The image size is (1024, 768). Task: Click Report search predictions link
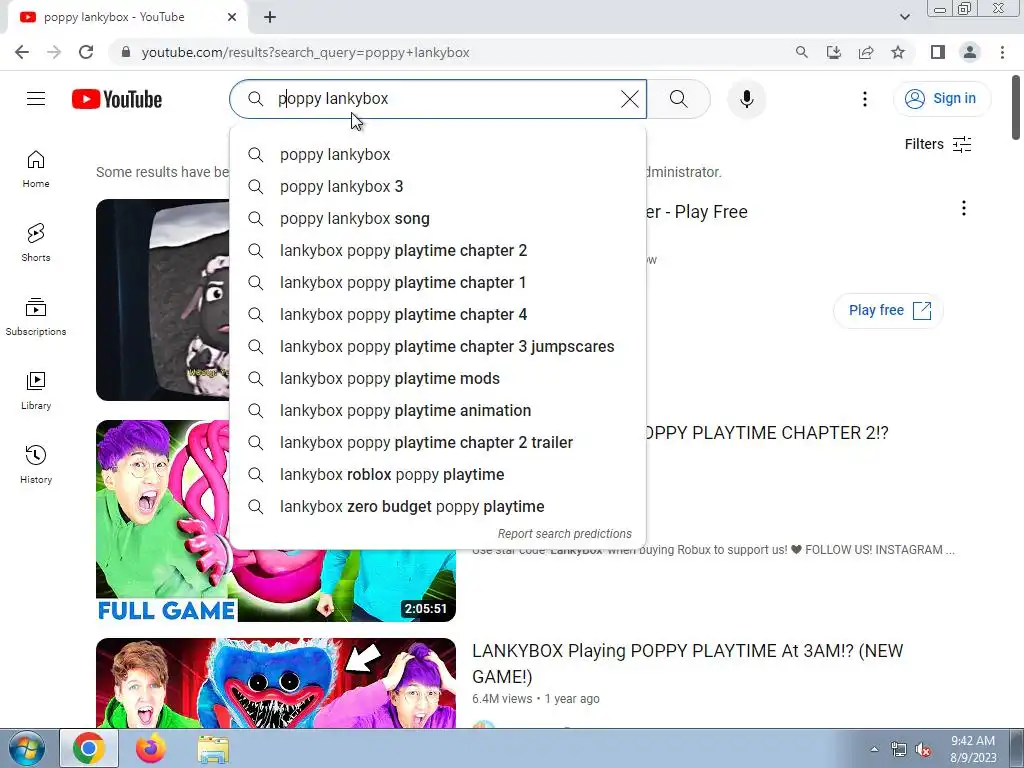564,534
